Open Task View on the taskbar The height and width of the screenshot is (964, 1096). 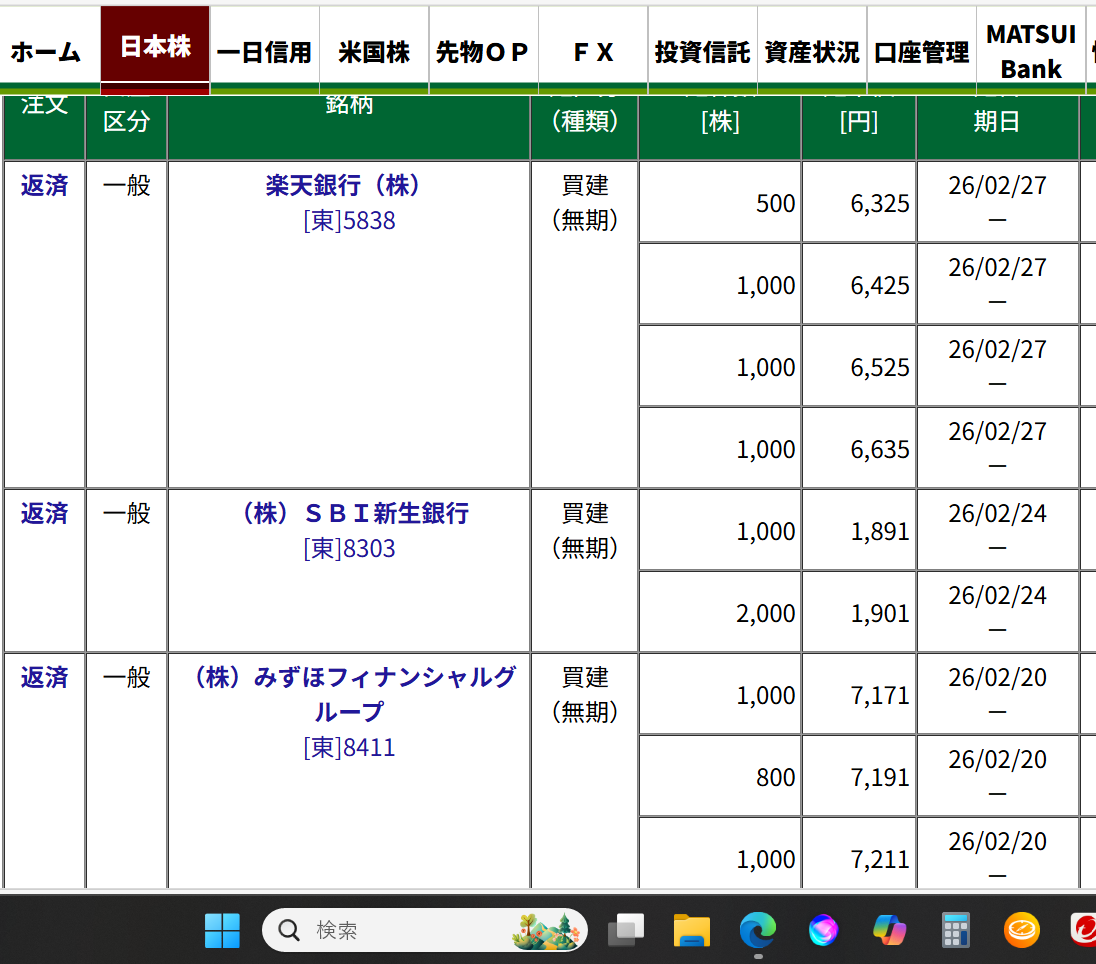point(626,931)
